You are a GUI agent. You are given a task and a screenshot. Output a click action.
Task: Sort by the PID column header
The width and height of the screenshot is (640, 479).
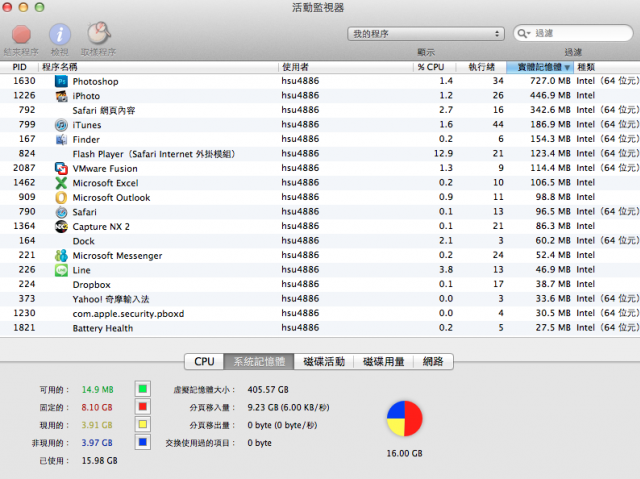pyautogui.click(x=19, y=67)
